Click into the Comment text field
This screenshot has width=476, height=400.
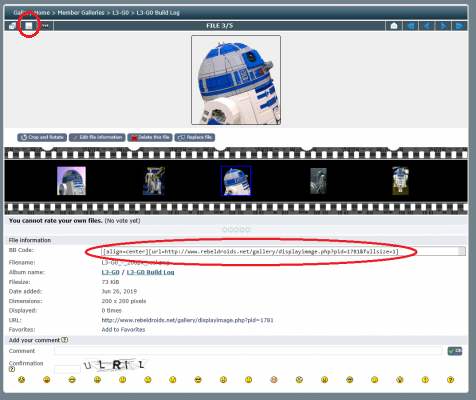(x=248, y=351)
